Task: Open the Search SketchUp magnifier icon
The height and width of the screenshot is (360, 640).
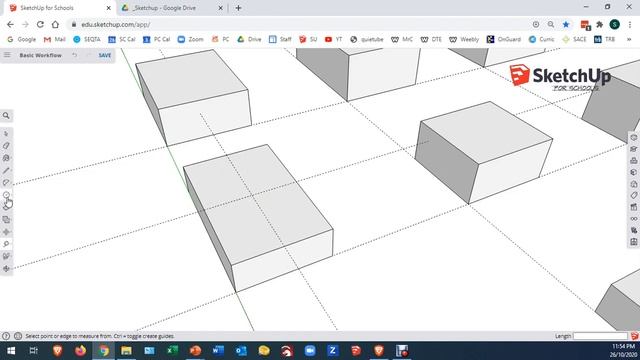Action: [6, 116]
